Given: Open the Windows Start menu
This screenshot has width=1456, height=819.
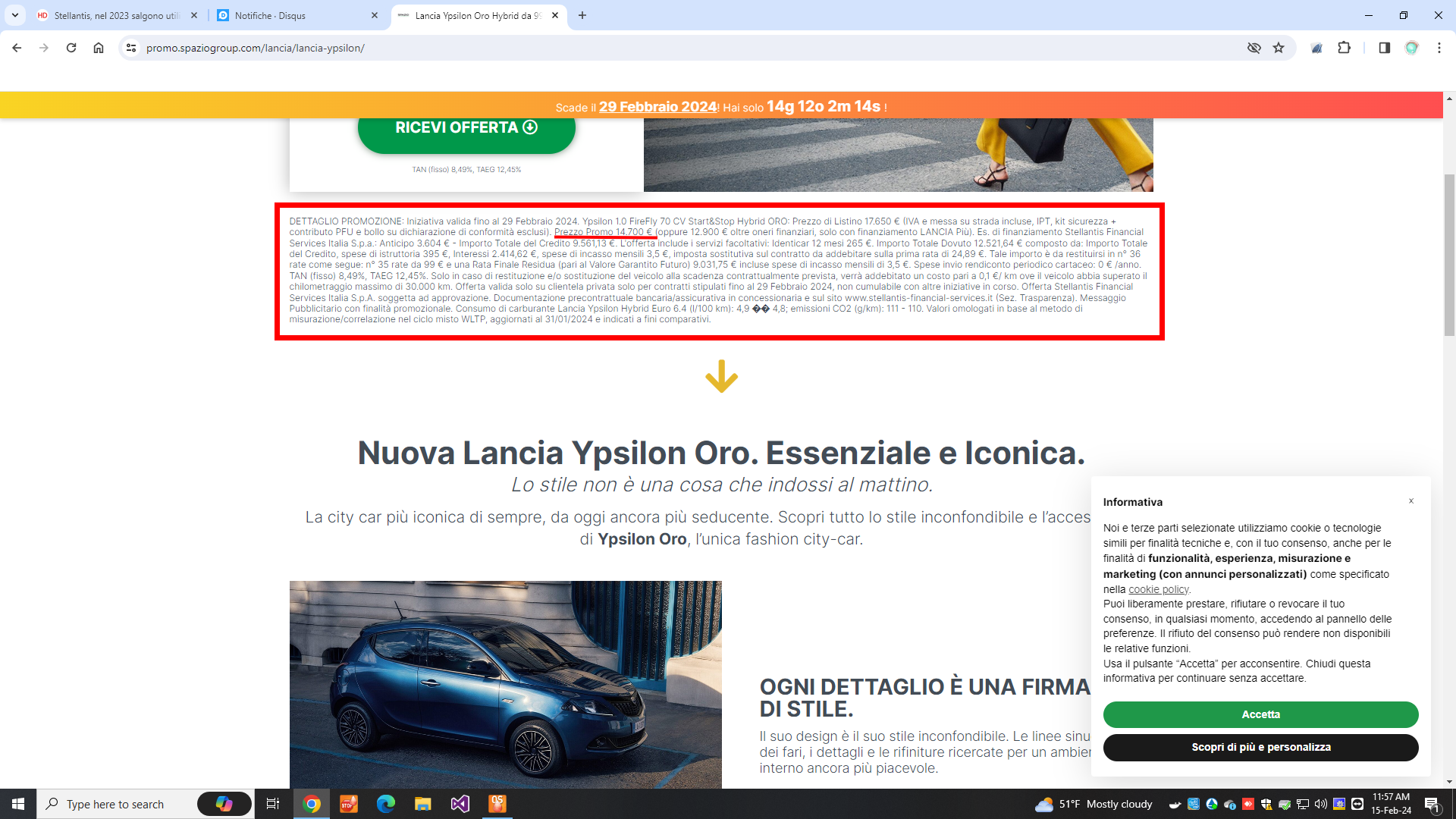Looking at the screenshot, I should pos(18,804).
